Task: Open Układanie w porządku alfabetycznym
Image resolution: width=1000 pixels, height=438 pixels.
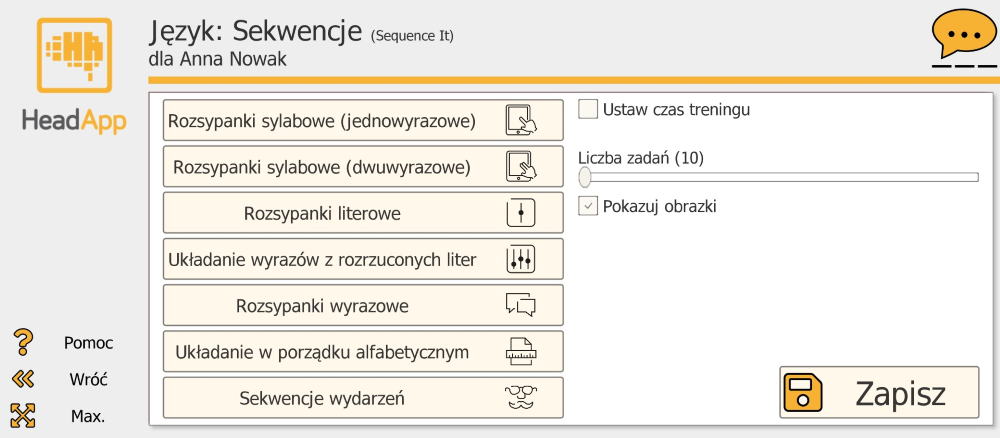Action: tap(364, 351)
